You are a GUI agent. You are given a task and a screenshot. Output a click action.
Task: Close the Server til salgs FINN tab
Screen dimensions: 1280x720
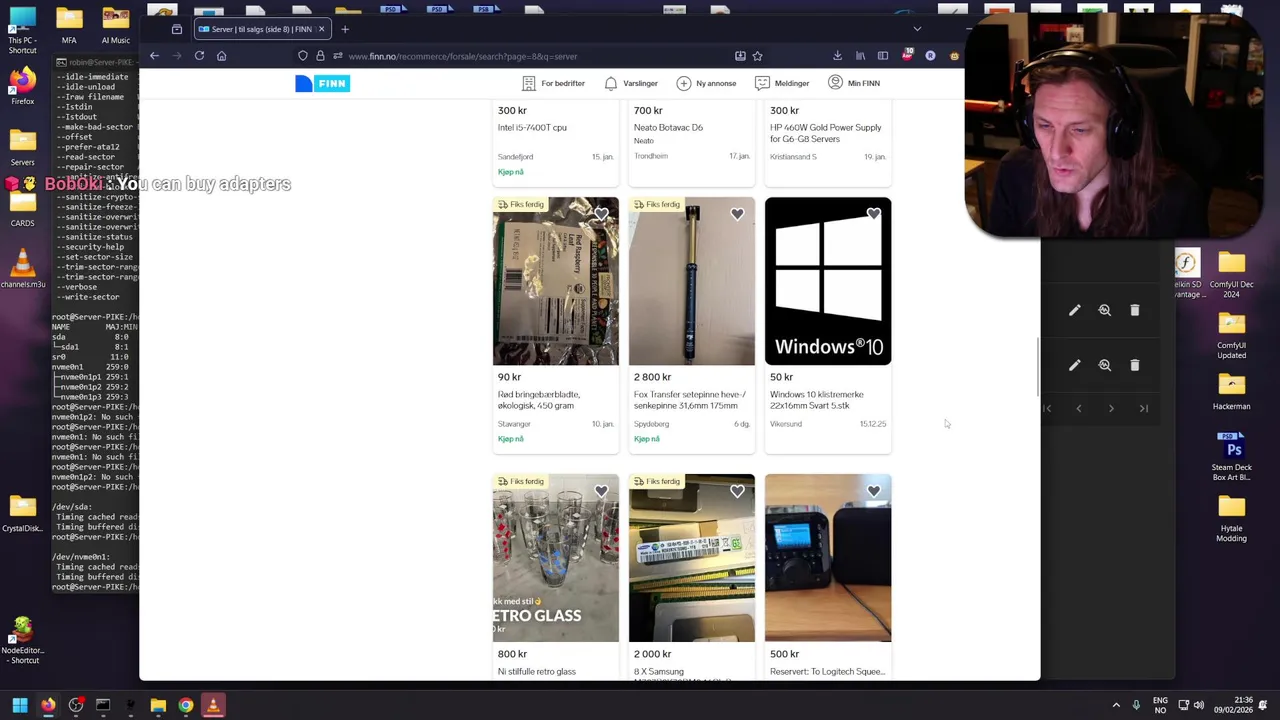[x=321, y=29]
